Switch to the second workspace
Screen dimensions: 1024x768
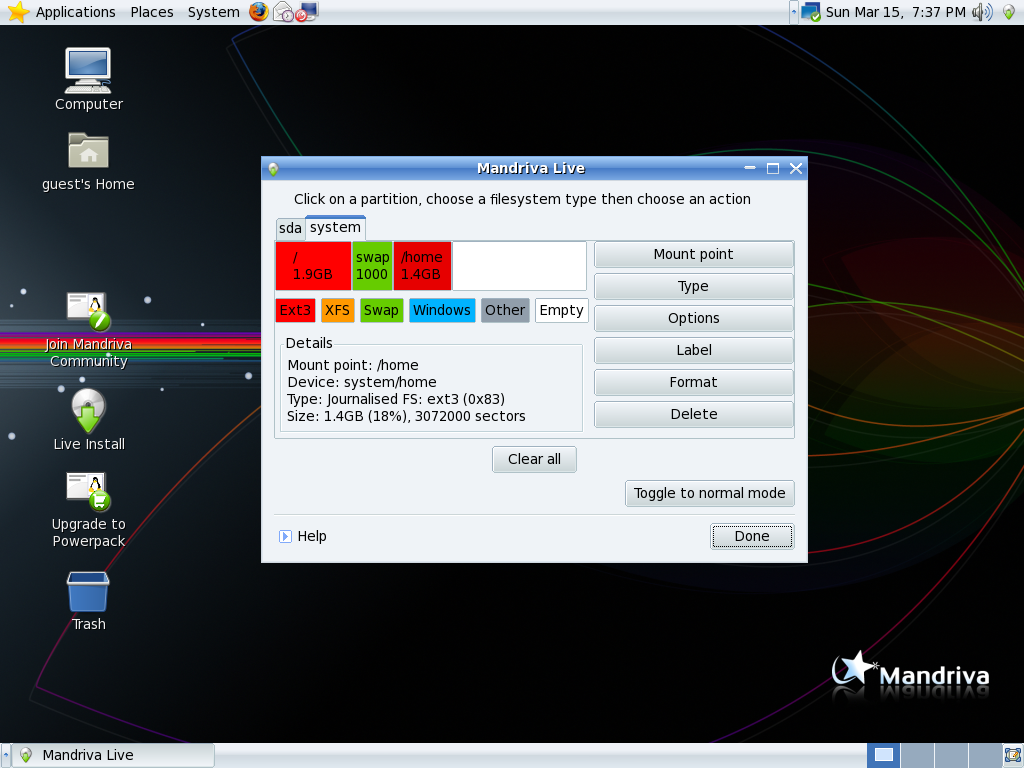tap(917, 756)
